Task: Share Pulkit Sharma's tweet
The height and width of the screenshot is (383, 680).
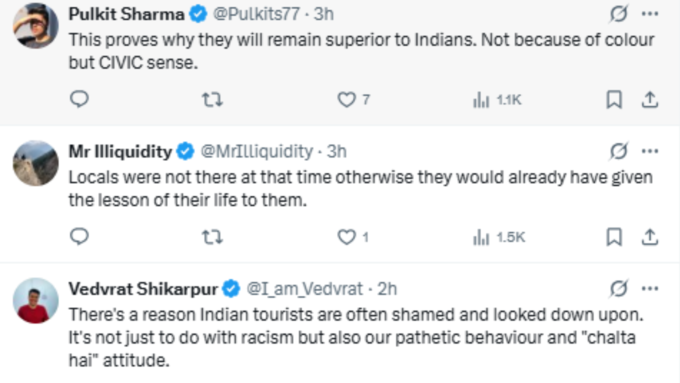Action: point(650,100)
